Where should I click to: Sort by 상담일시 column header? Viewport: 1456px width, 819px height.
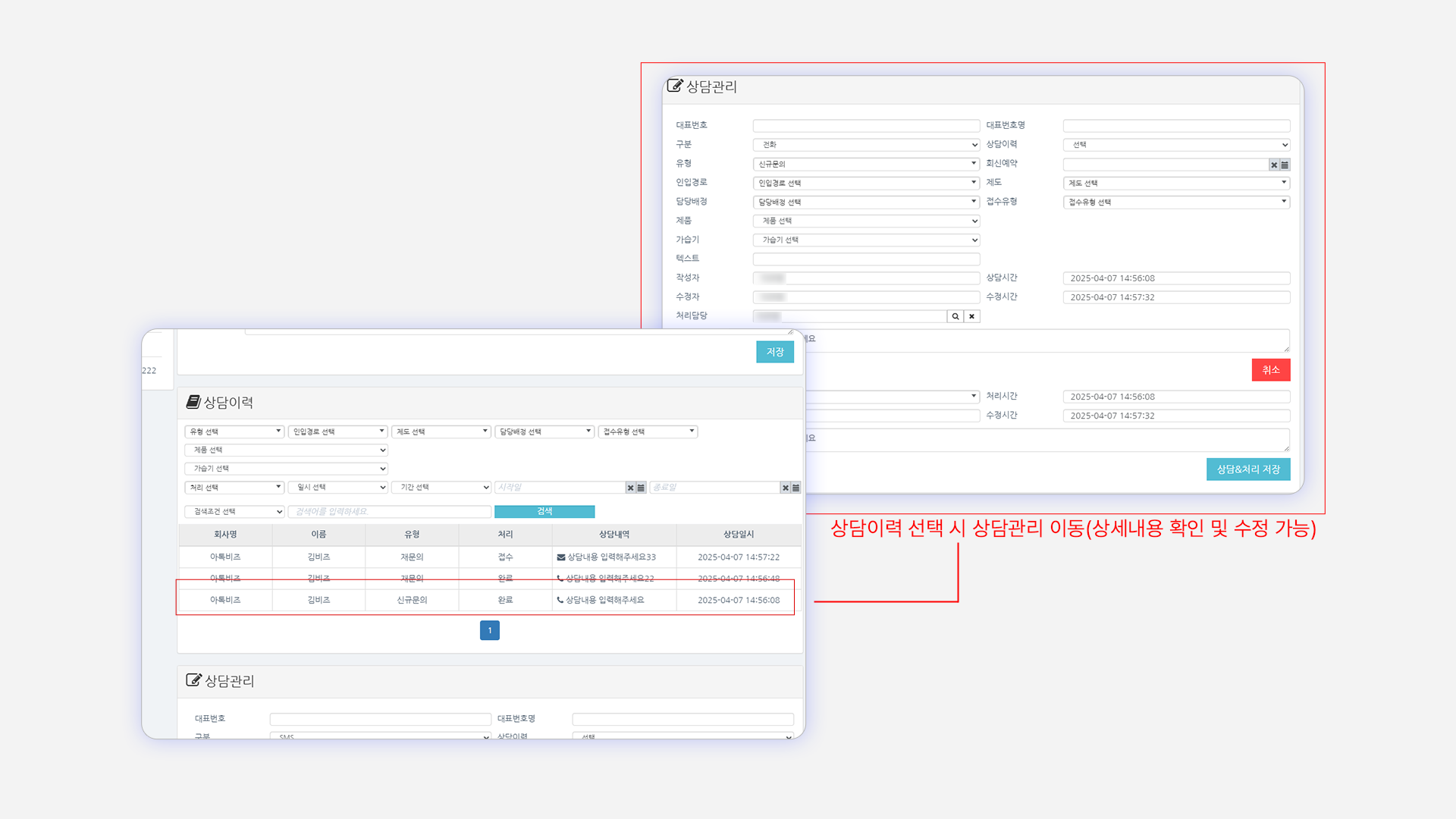(738, 535)
